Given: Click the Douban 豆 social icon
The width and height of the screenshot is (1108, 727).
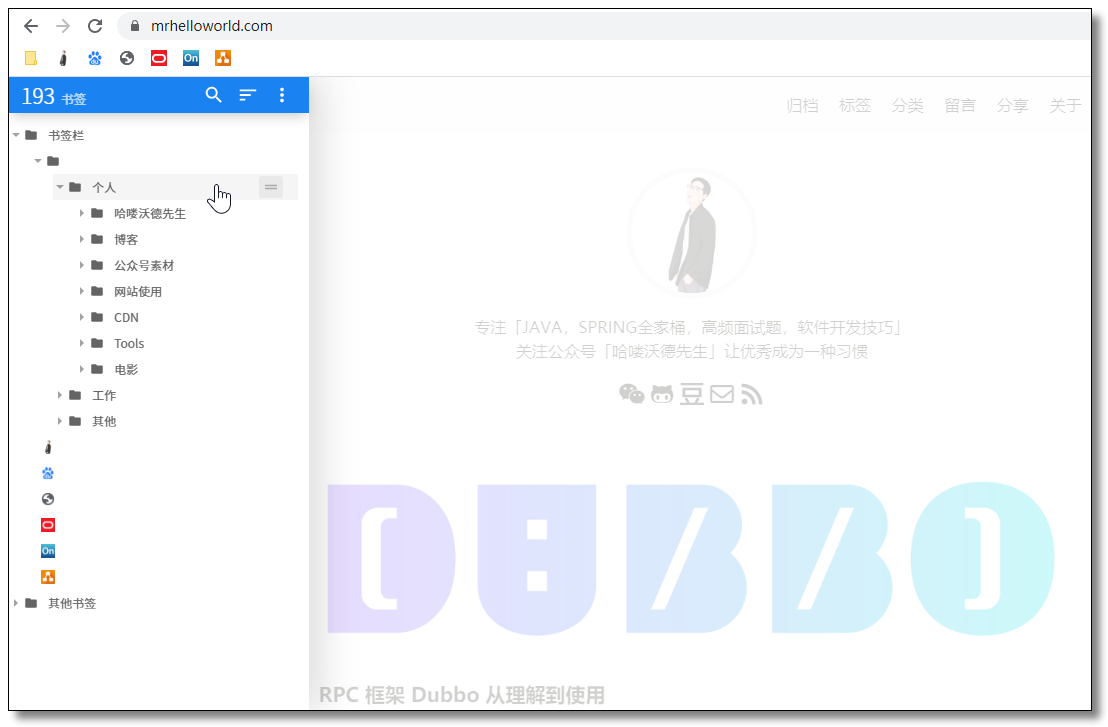Looking at the screenshot, I should click(x=692, y=394).
